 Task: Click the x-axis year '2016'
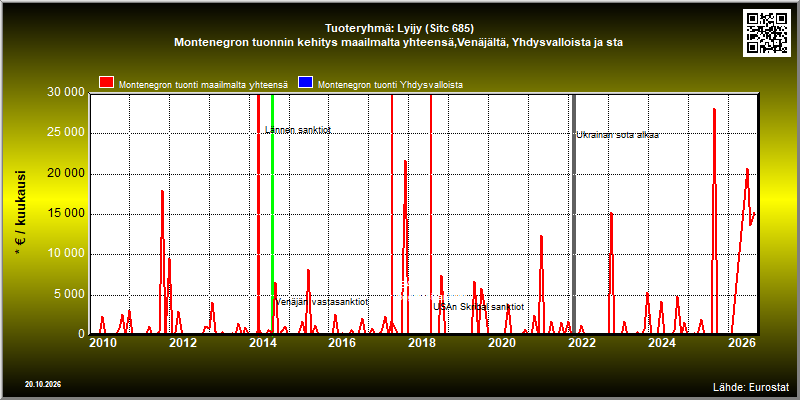coord(342,343)
